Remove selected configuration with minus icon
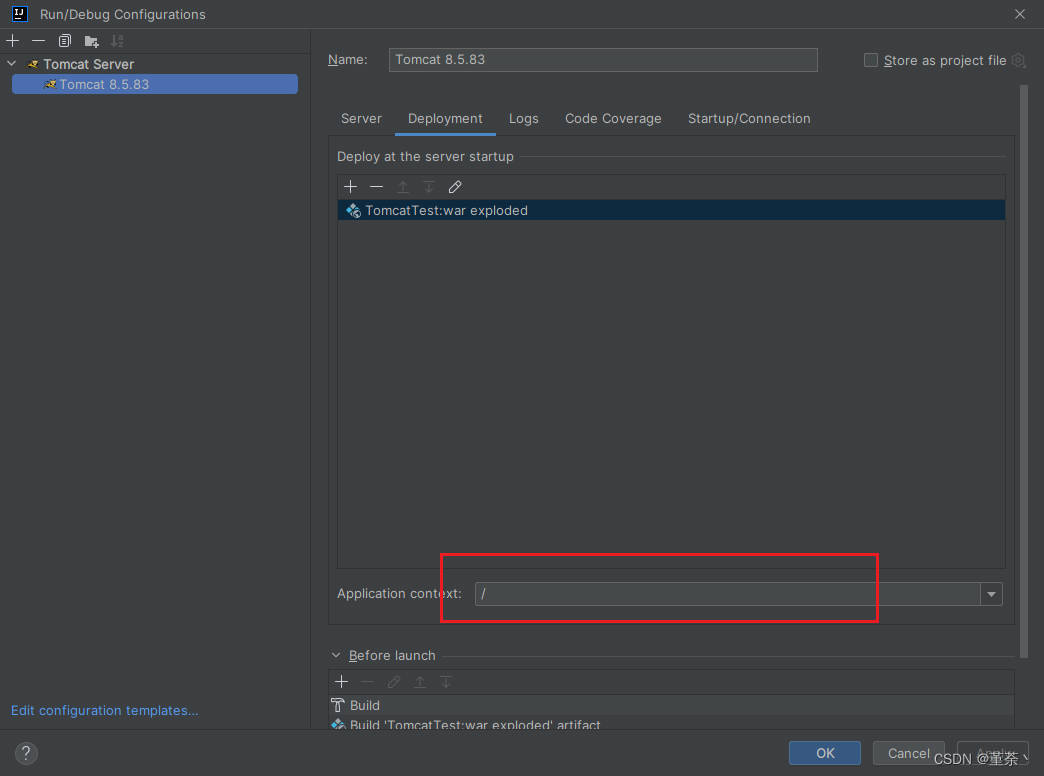This screenshot has width=1044, height=776. pos(39,41)
